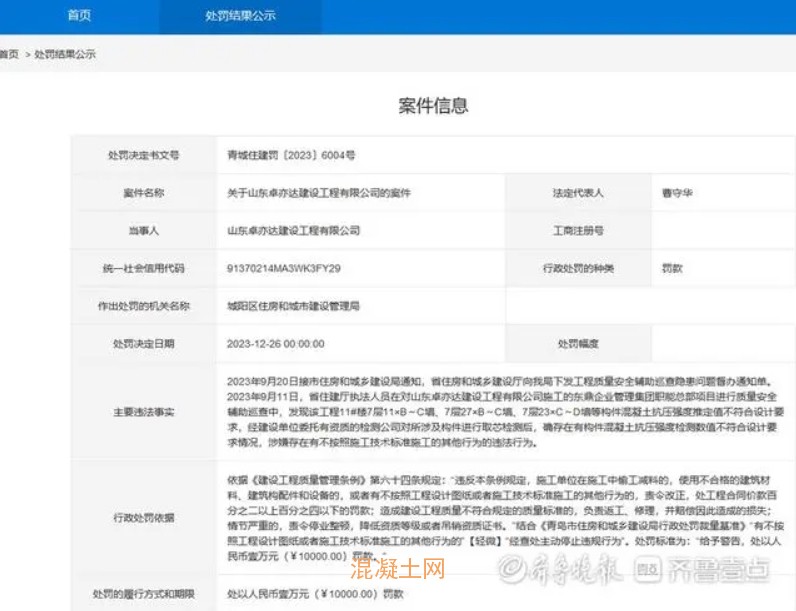
Task: Click the 处罚幅度 label cell
Action: (578, 344)
